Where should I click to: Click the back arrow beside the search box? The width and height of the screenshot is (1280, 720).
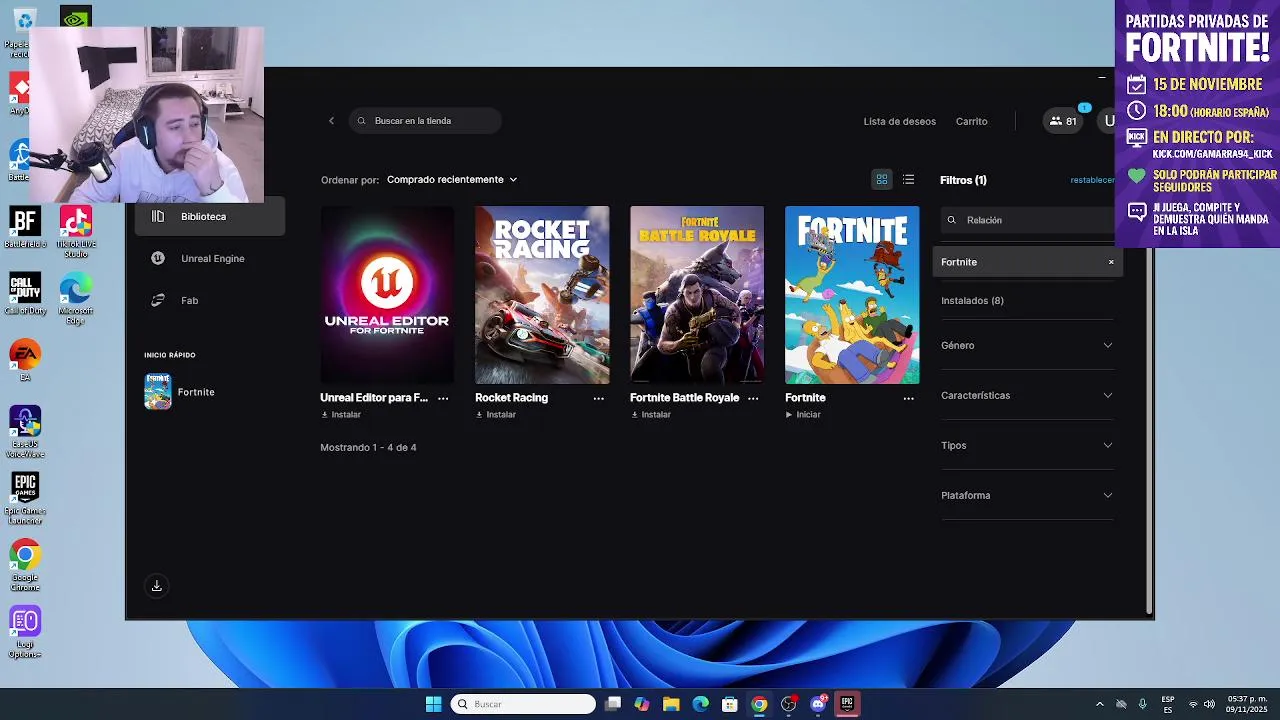coord(331,121)
